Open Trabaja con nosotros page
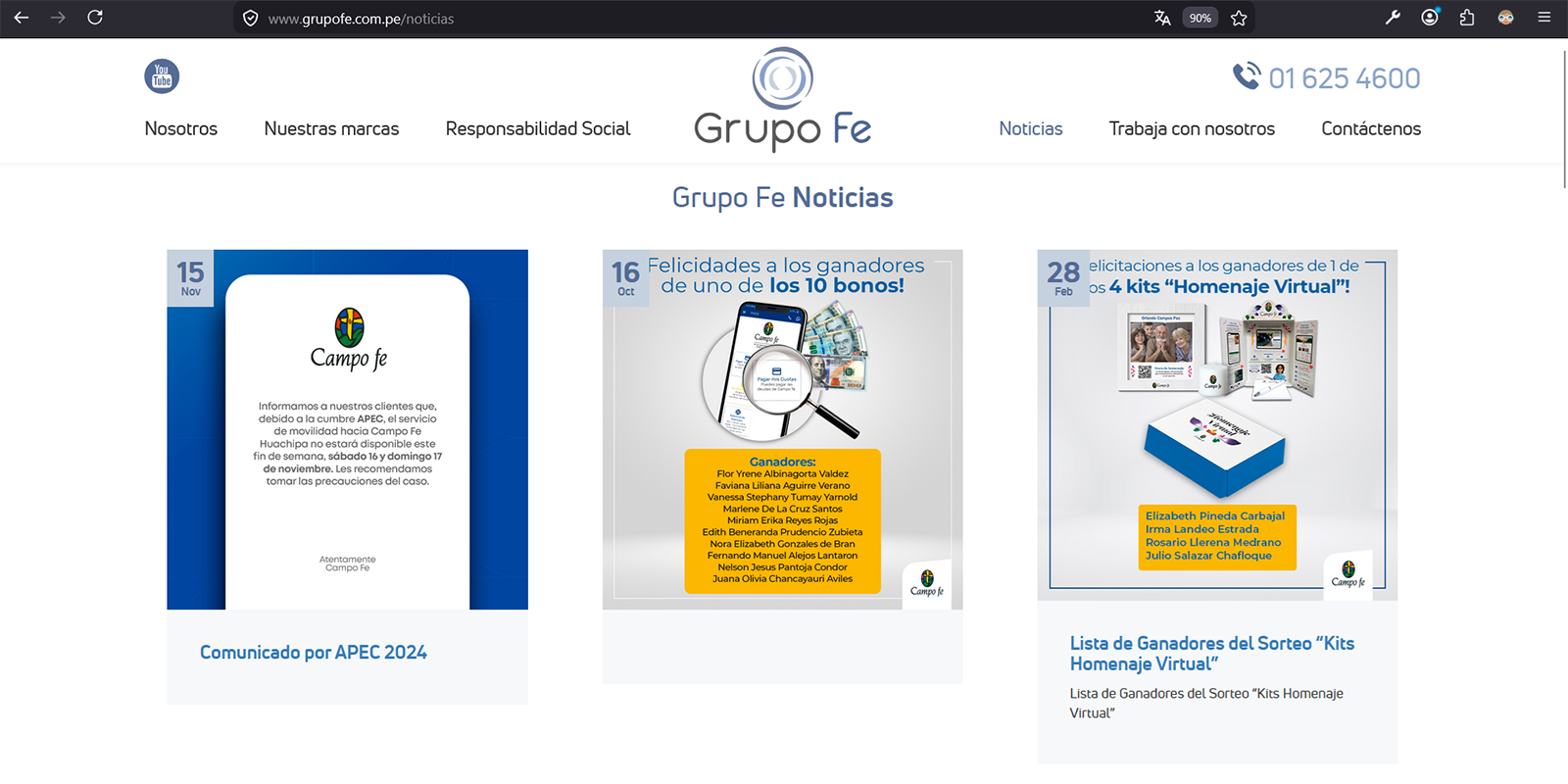The image size is (1568, 784). [1192, 128]
